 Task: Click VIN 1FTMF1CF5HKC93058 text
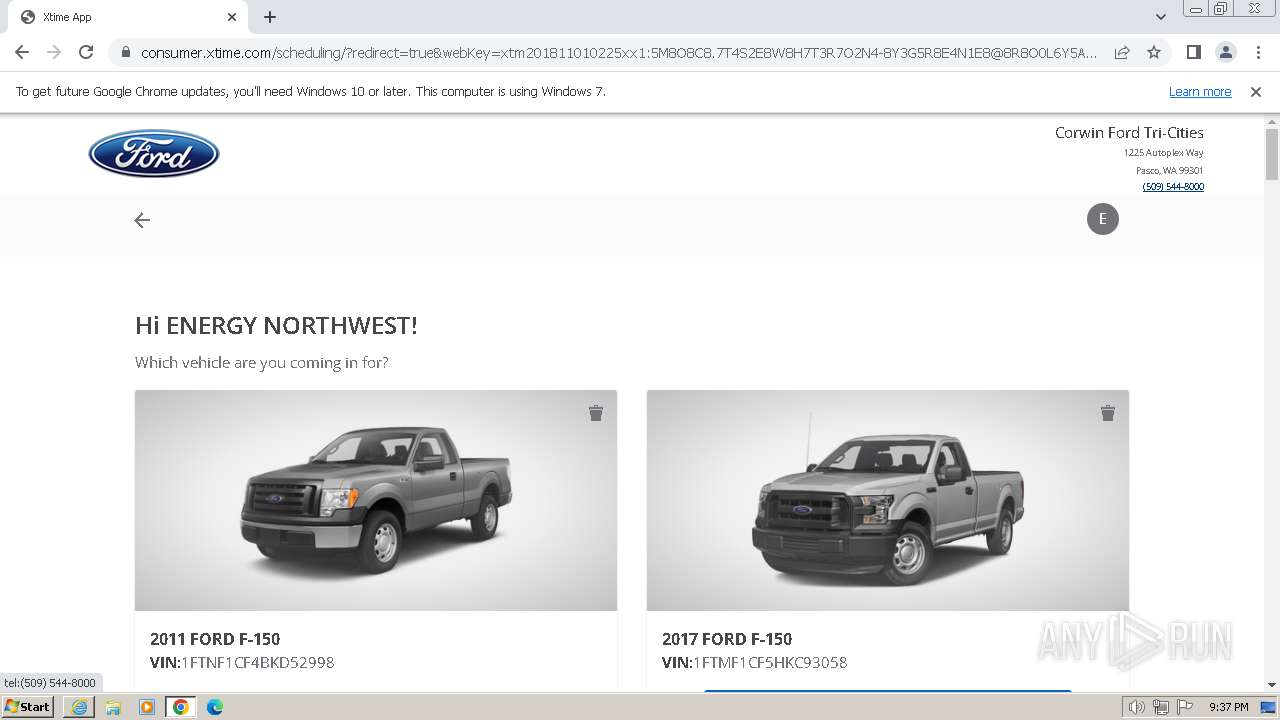[x=754, y=662]
